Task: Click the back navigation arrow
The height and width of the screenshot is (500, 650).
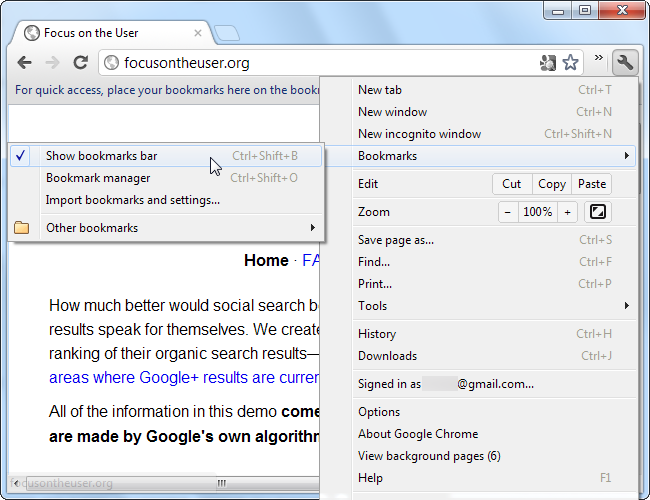Action: [24, 63]
